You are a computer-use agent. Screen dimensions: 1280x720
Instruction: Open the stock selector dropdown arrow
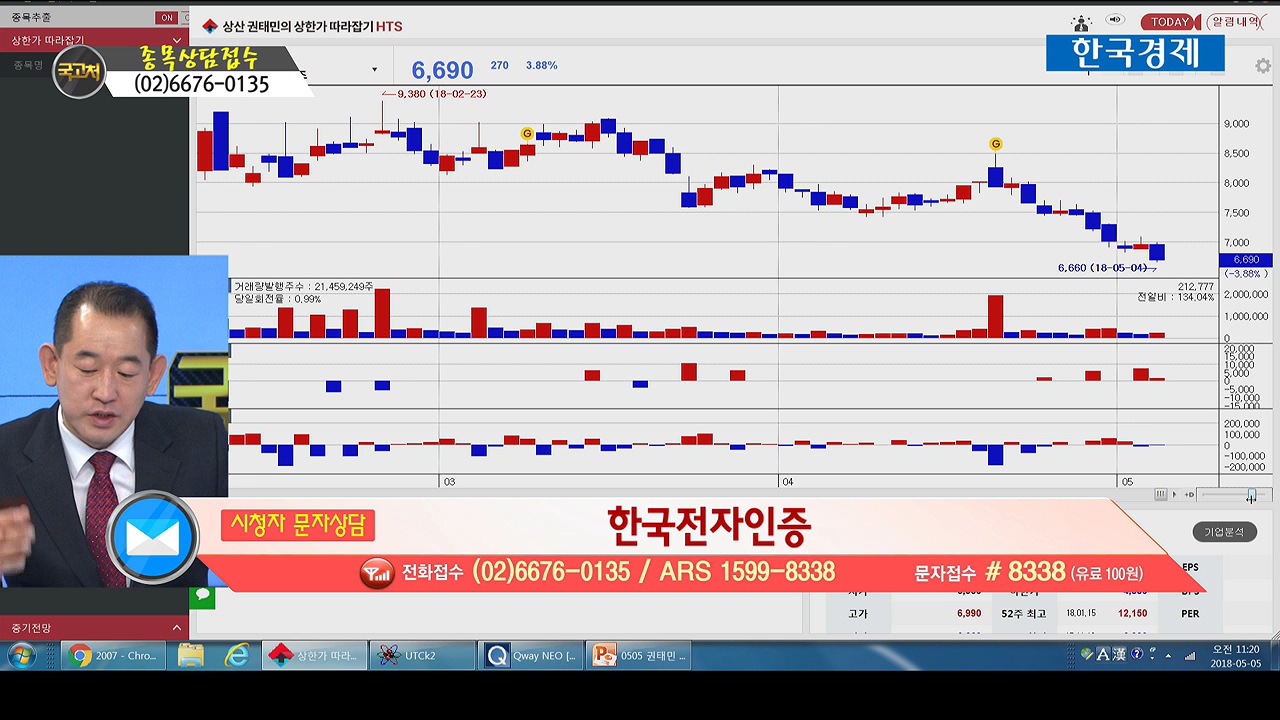375,70
